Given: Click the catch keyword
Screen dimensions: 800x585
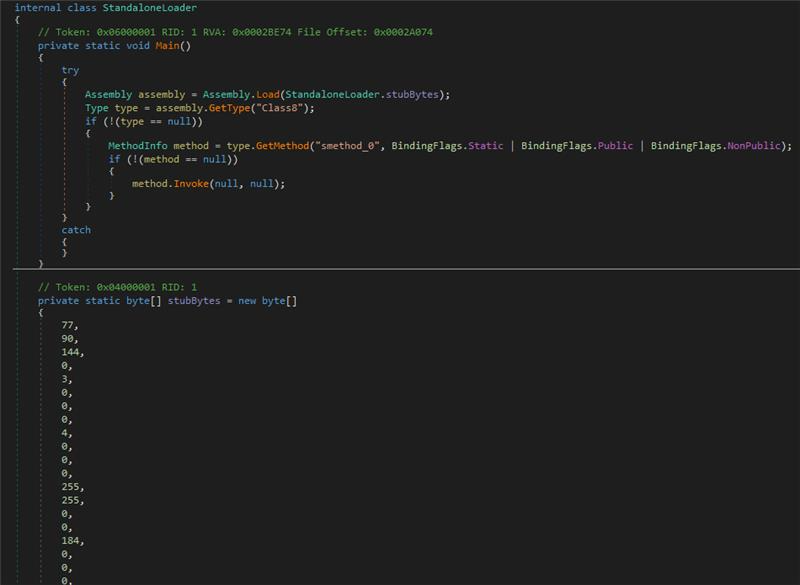Looking at the screenshot, I should 76,230.
